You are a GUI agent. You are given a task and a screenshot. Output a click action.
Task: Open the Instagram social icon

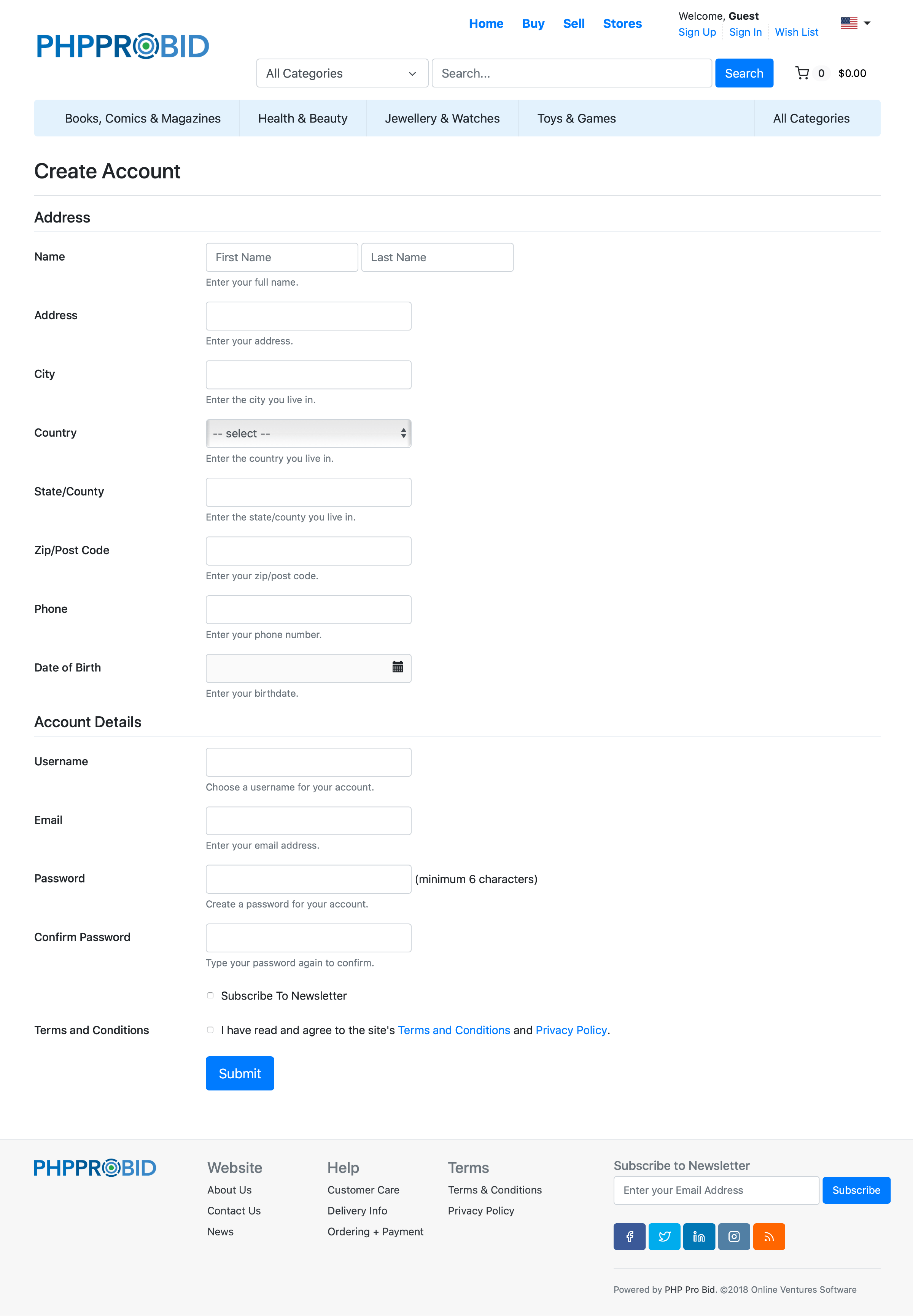point(734,1237)
